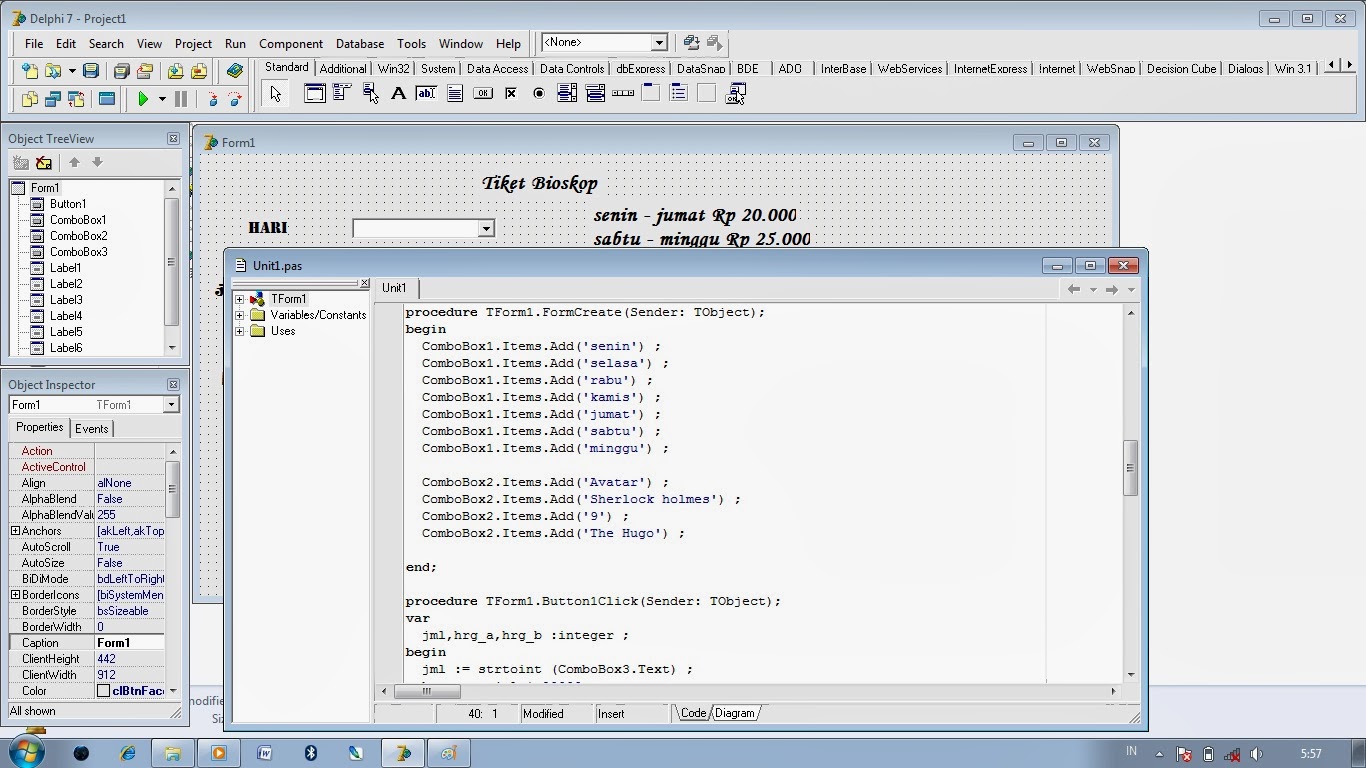Select the ActionList palette component
1366x768 pixels.
point(735,94)
